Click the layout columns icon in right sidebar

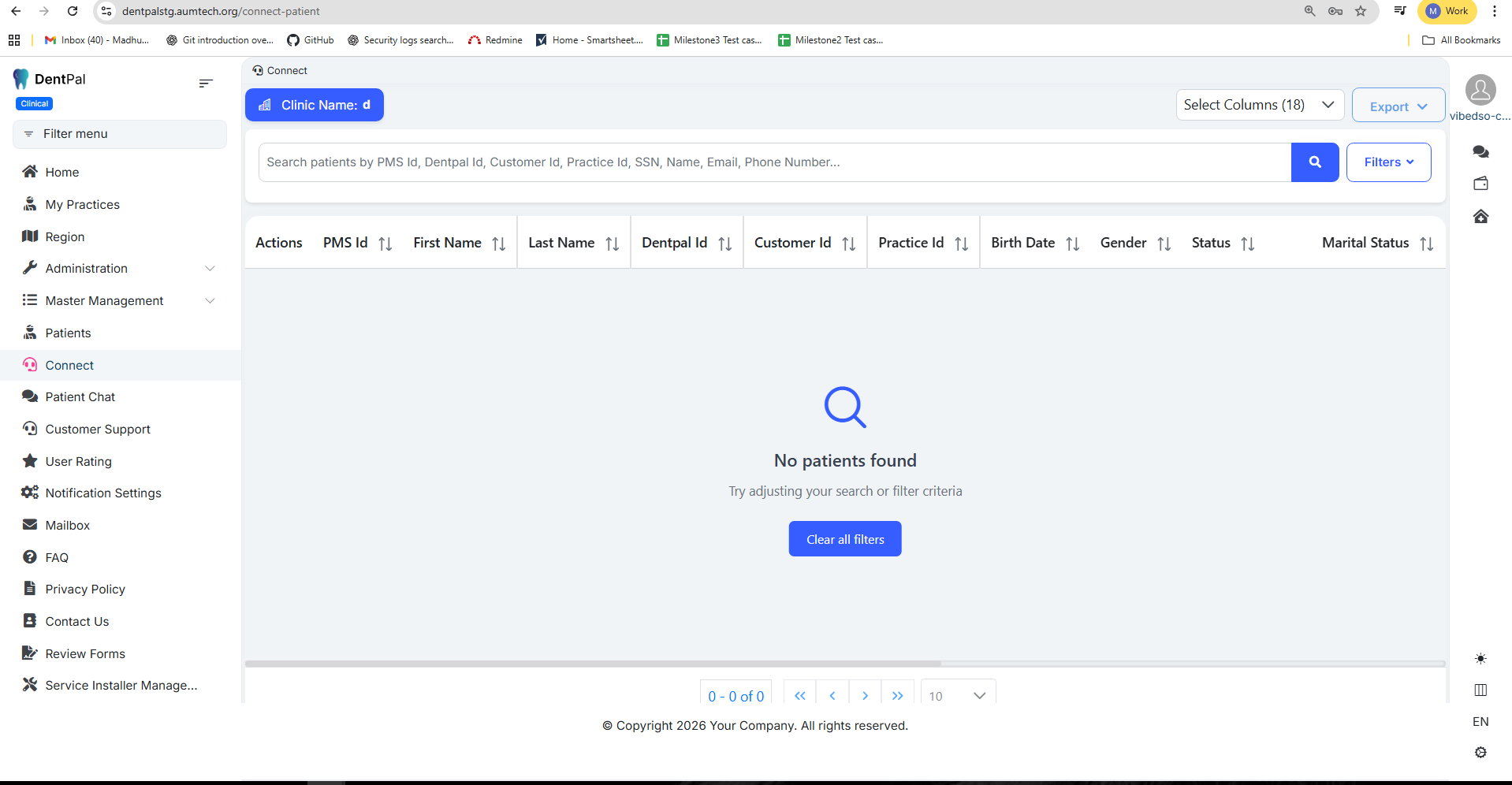(x=1480, y=690)
